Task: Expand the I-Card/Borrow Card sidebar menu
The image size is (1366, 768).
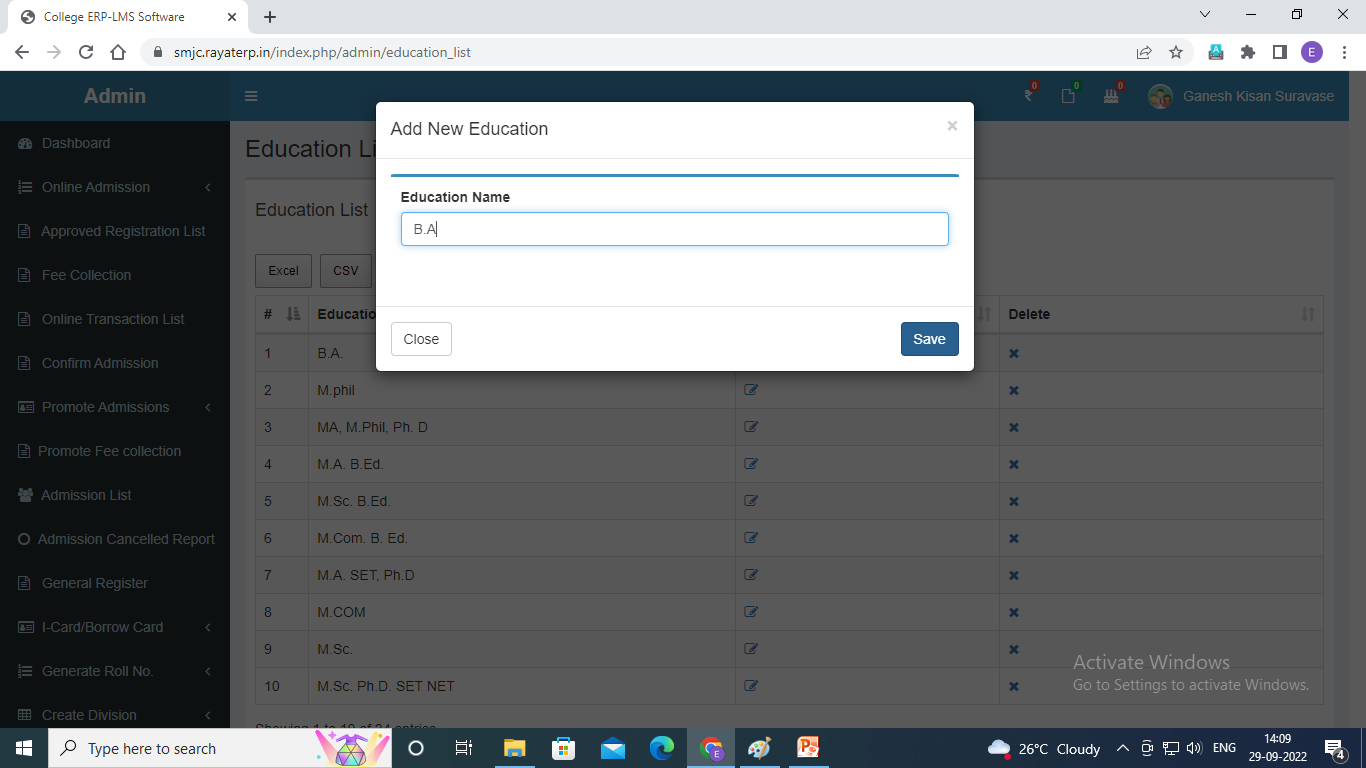Action: [115, 627]
